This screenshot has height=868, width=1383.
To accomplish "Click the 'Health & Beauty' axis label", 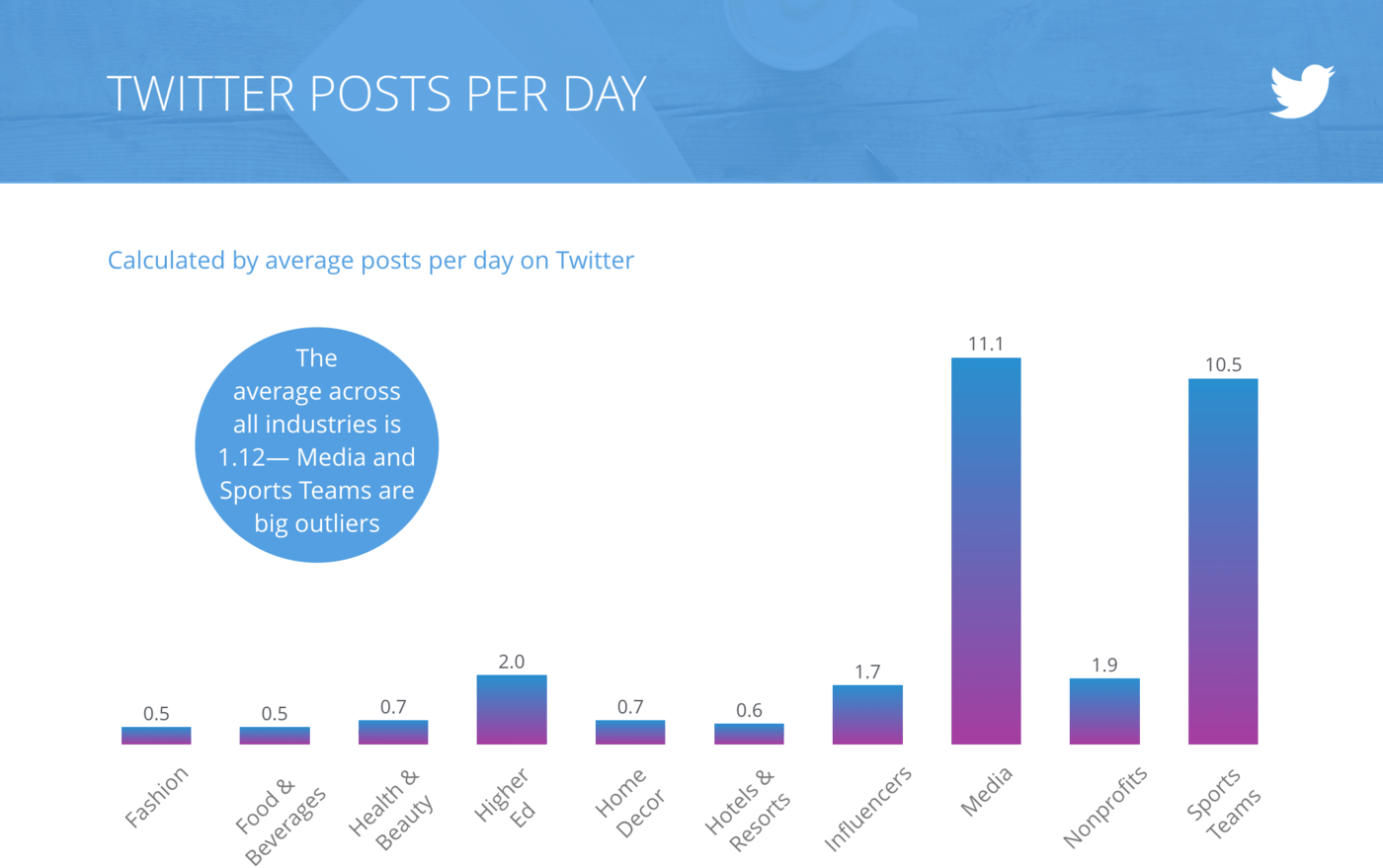I will pos(392,808).
